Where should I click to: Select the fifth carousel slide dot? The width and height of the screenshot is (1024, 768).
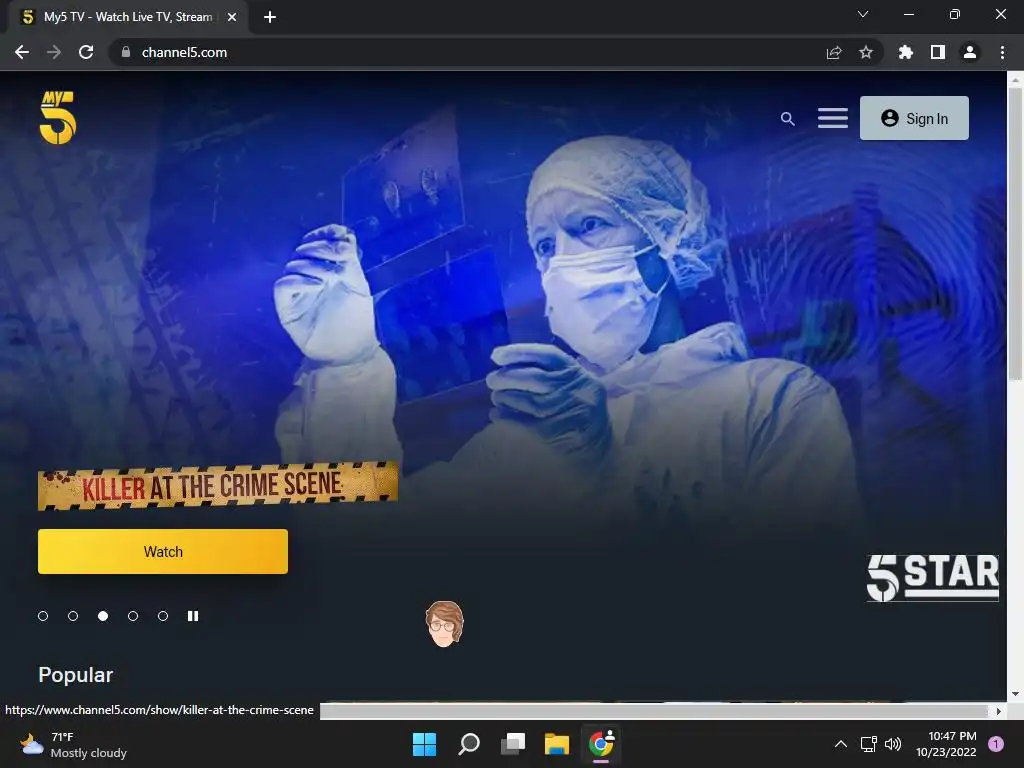(x=163, y=616)
